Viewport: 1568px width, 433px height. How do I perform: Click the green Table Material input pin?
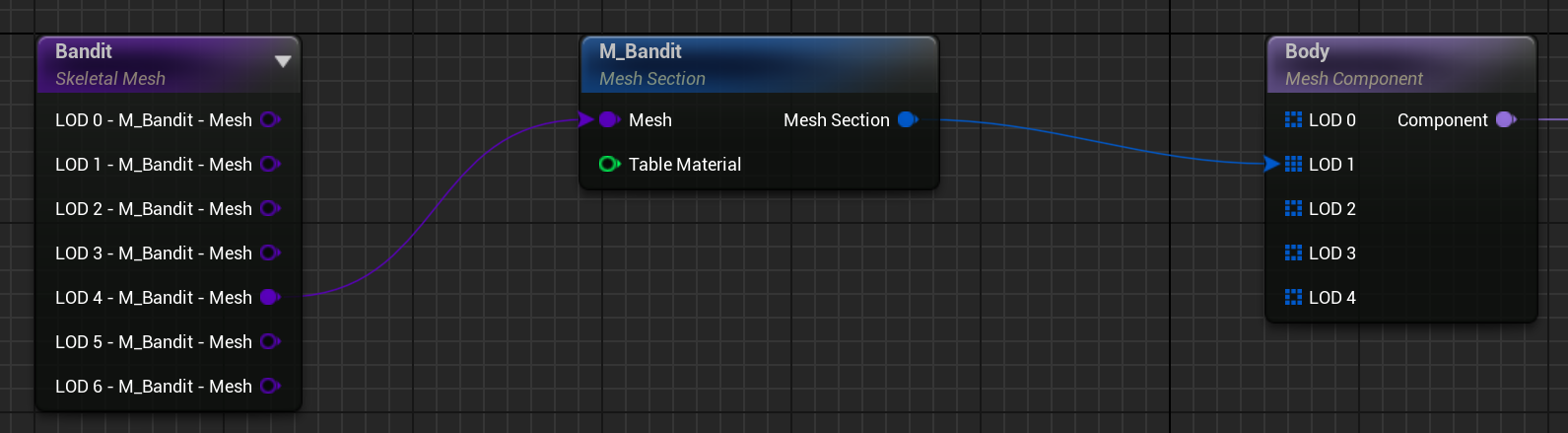point(609,165)
